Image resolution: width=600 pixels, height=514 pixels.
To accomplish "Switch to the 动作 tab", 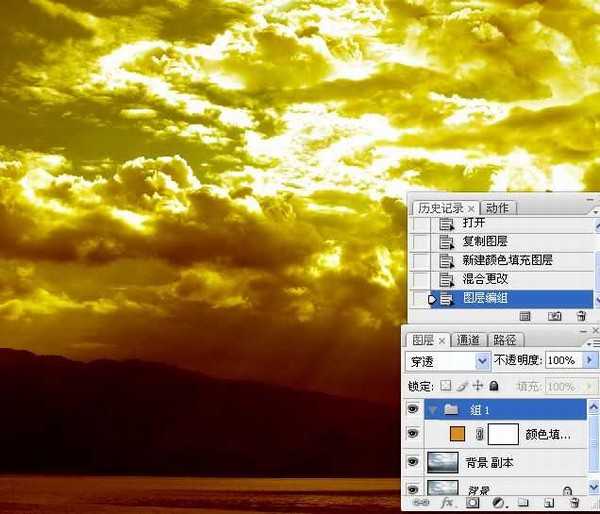I will [x=497, y=208].
